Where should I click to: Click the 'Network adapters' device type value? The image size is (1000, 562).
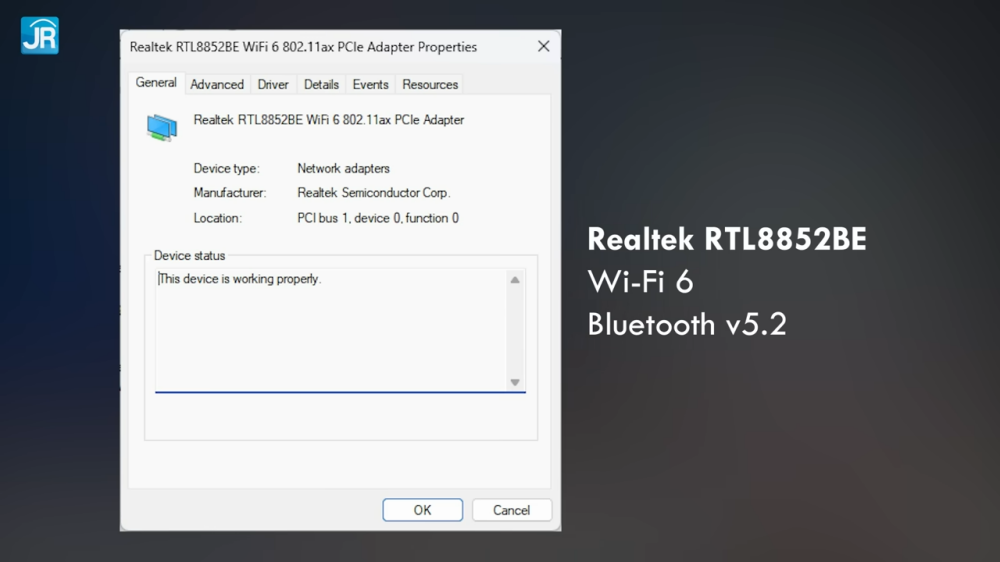click(343, 168)
